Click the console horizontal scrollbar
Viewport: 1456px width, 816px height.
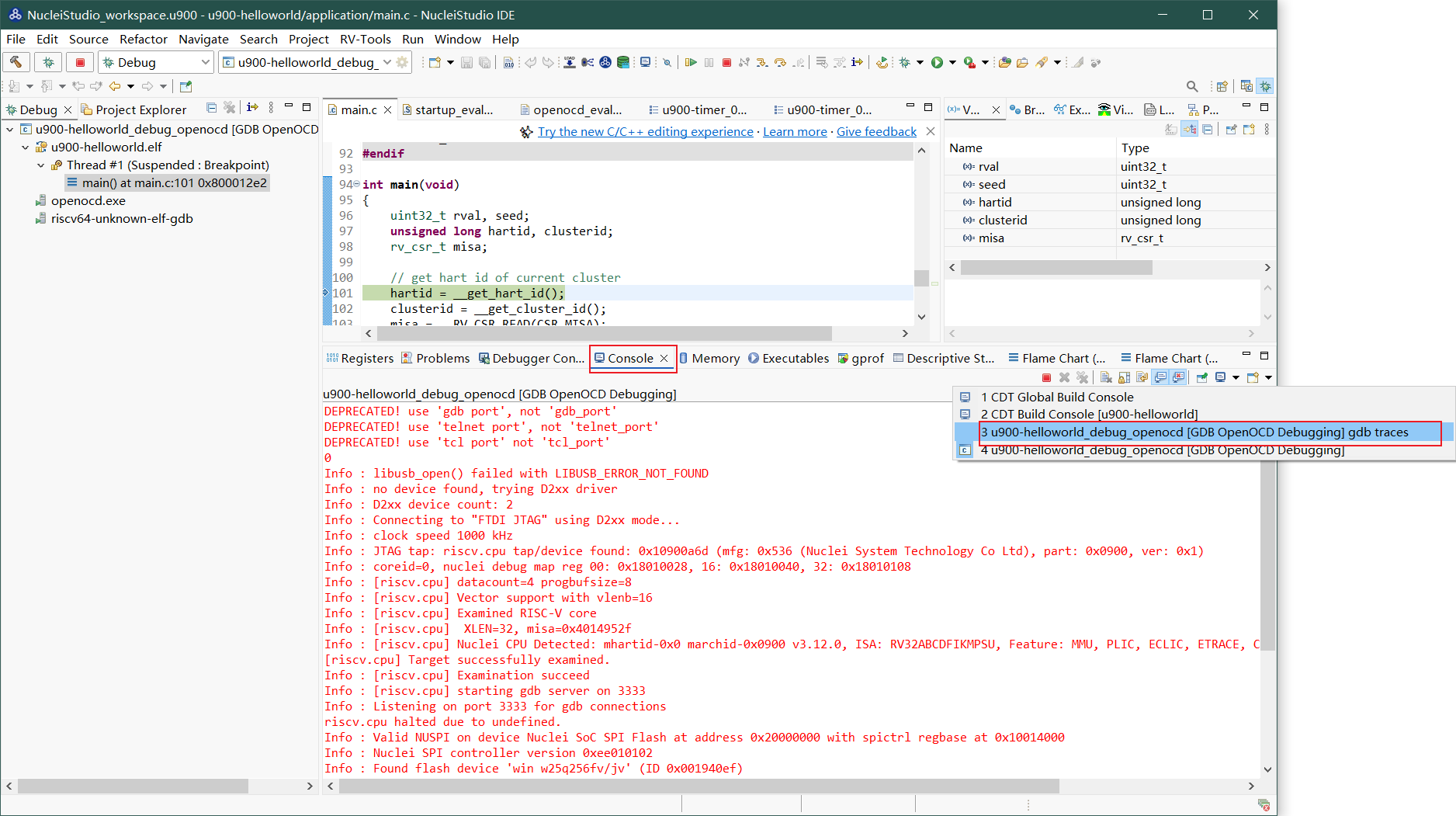click(x=699, y=786)
